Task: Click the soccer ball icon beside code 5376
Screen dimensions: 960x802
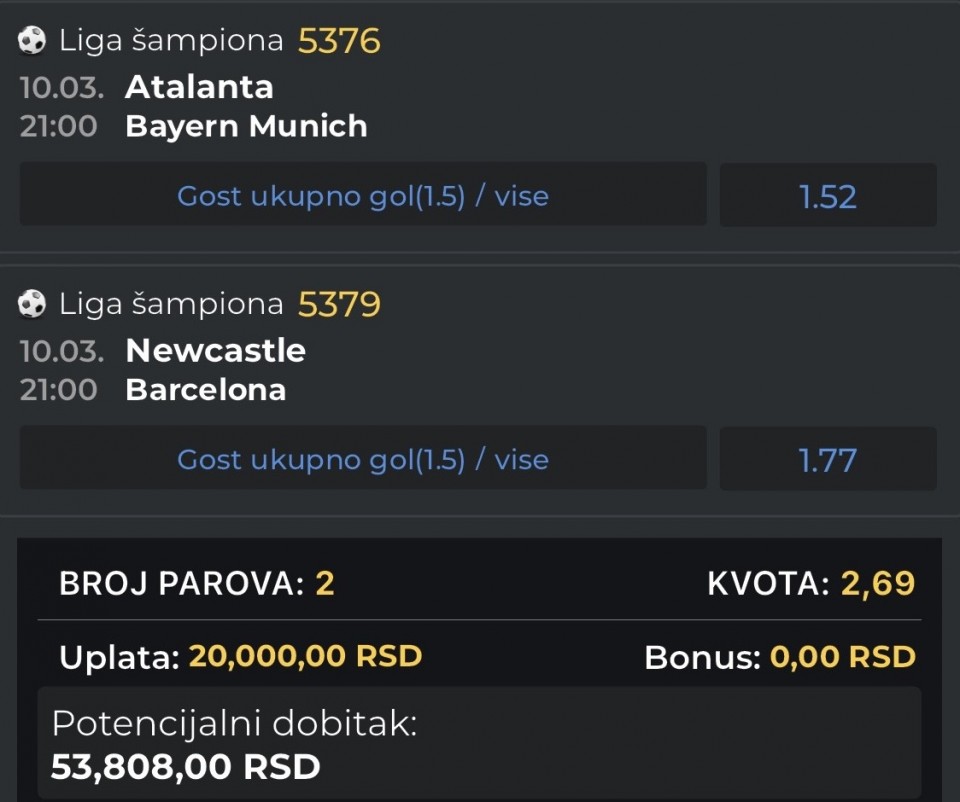Action: click(32, 40)
